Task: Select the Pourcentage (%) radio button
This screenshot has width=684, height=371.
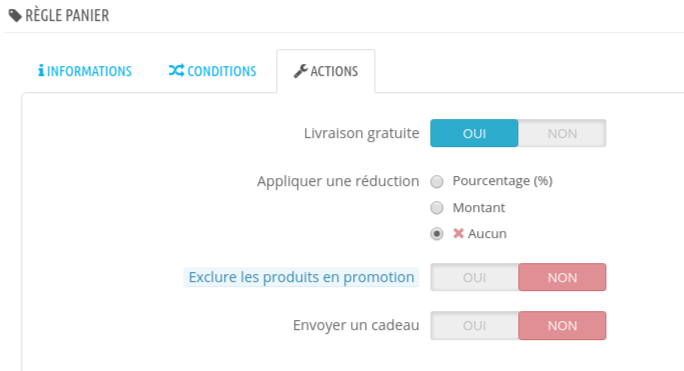Action: [x=437, y=181]
